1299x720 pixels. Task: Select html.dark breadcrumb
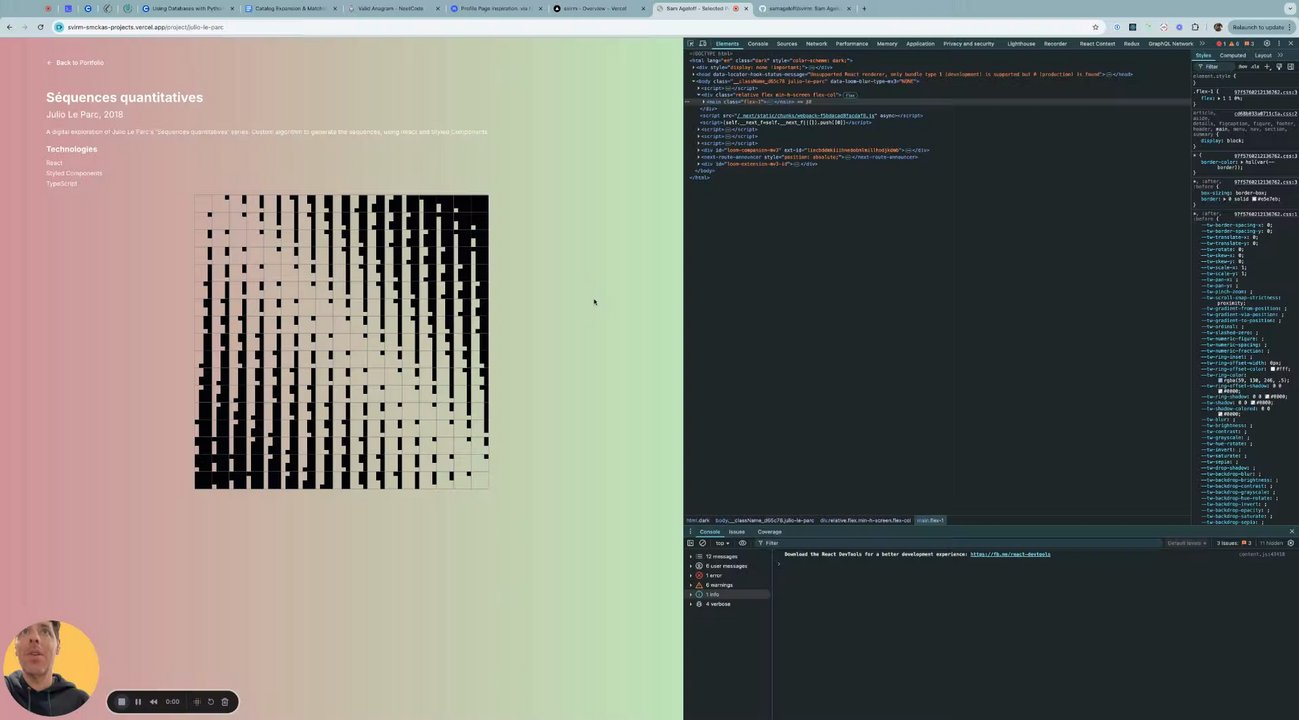pos(697,520)
